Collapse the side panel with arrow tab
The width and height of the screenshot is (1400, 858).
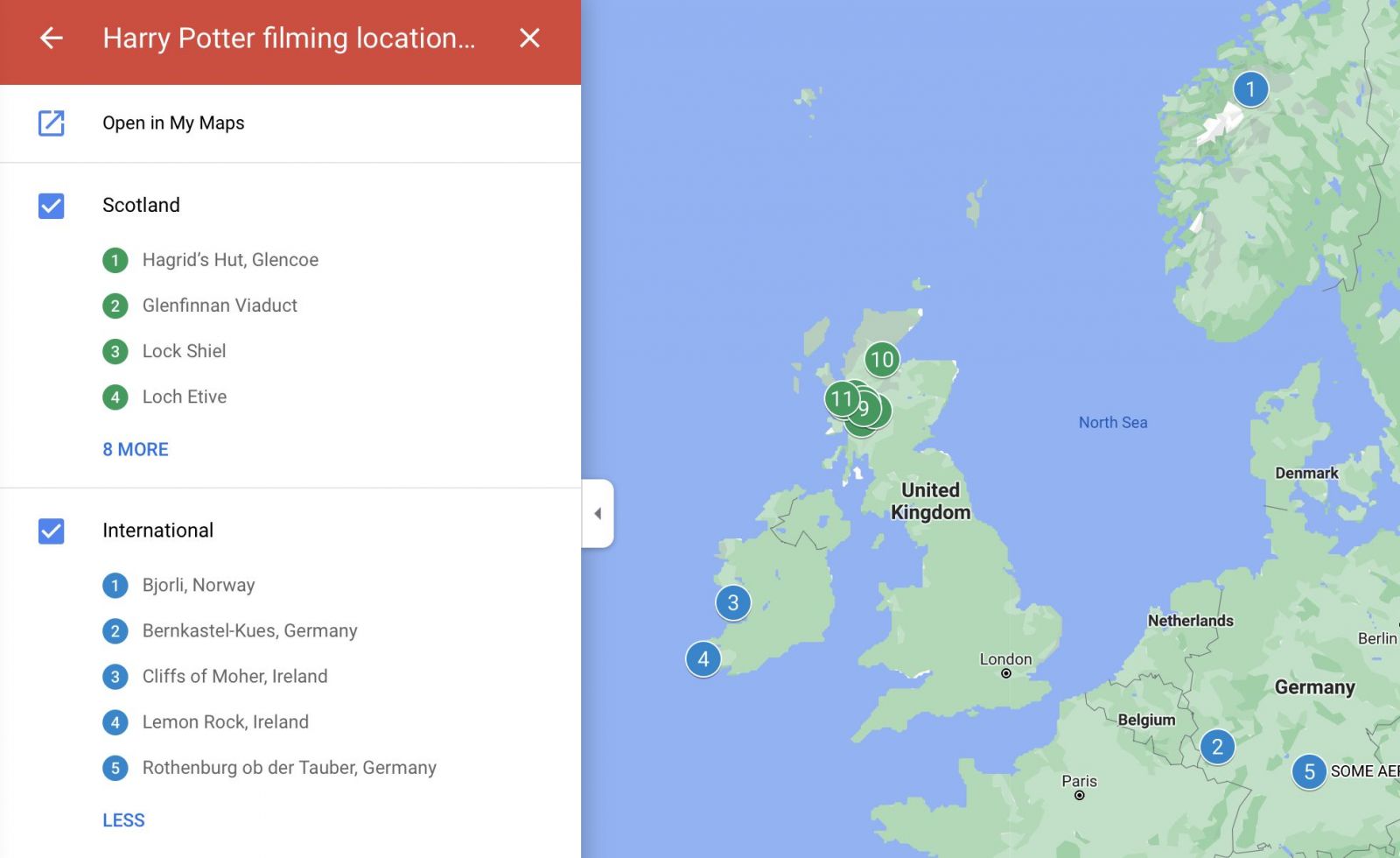click(x=598, y=513)
